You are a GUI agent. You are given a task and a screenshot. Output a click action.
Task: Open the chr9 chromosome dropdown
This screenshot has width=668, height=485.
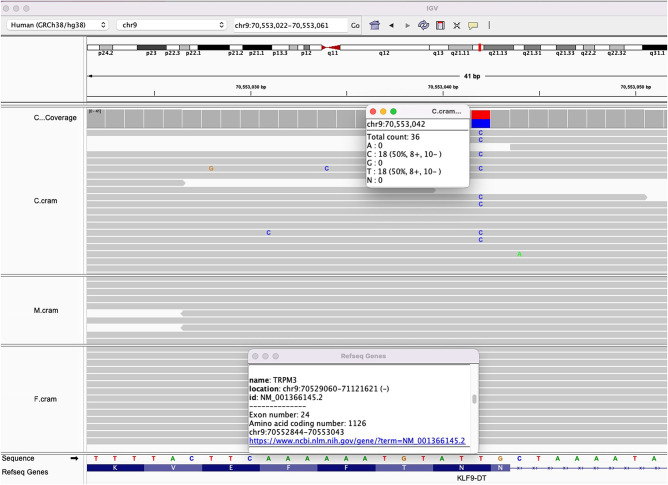tap(171, 23)
